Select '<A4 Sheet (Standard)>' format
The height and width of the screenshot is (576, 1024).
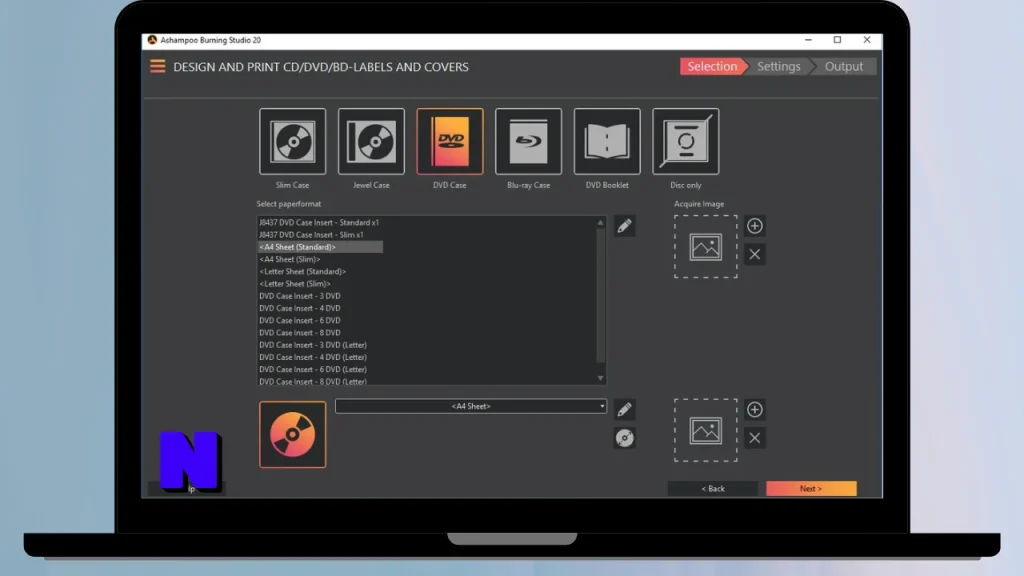pyautogui.click(x=320, y=247)
